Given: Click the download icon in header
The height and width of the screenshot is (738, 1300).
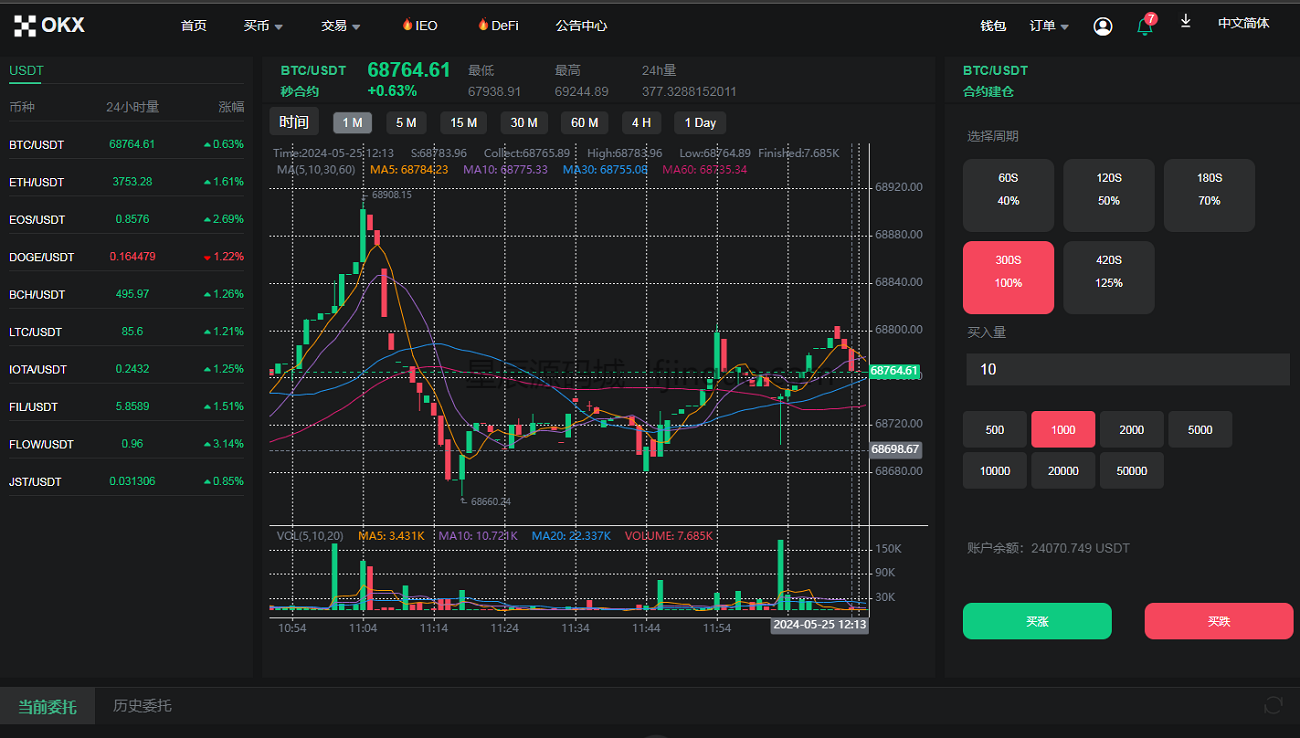Looking at the screenshot, I should 1186,22.
